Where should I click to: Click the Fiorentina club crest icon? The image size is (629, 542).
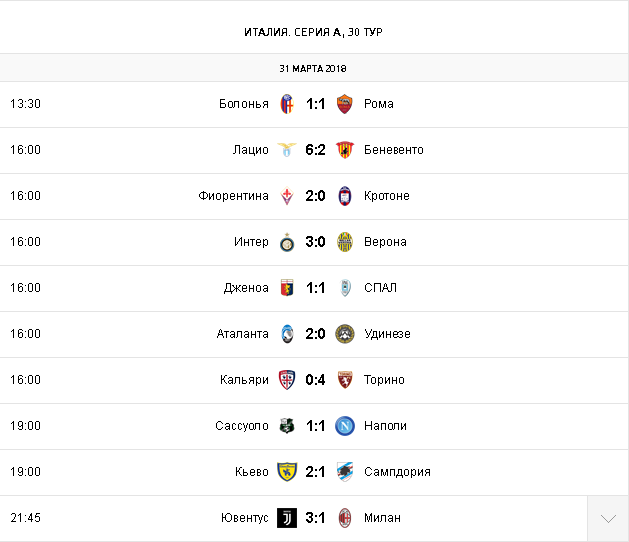coord(287,196)
